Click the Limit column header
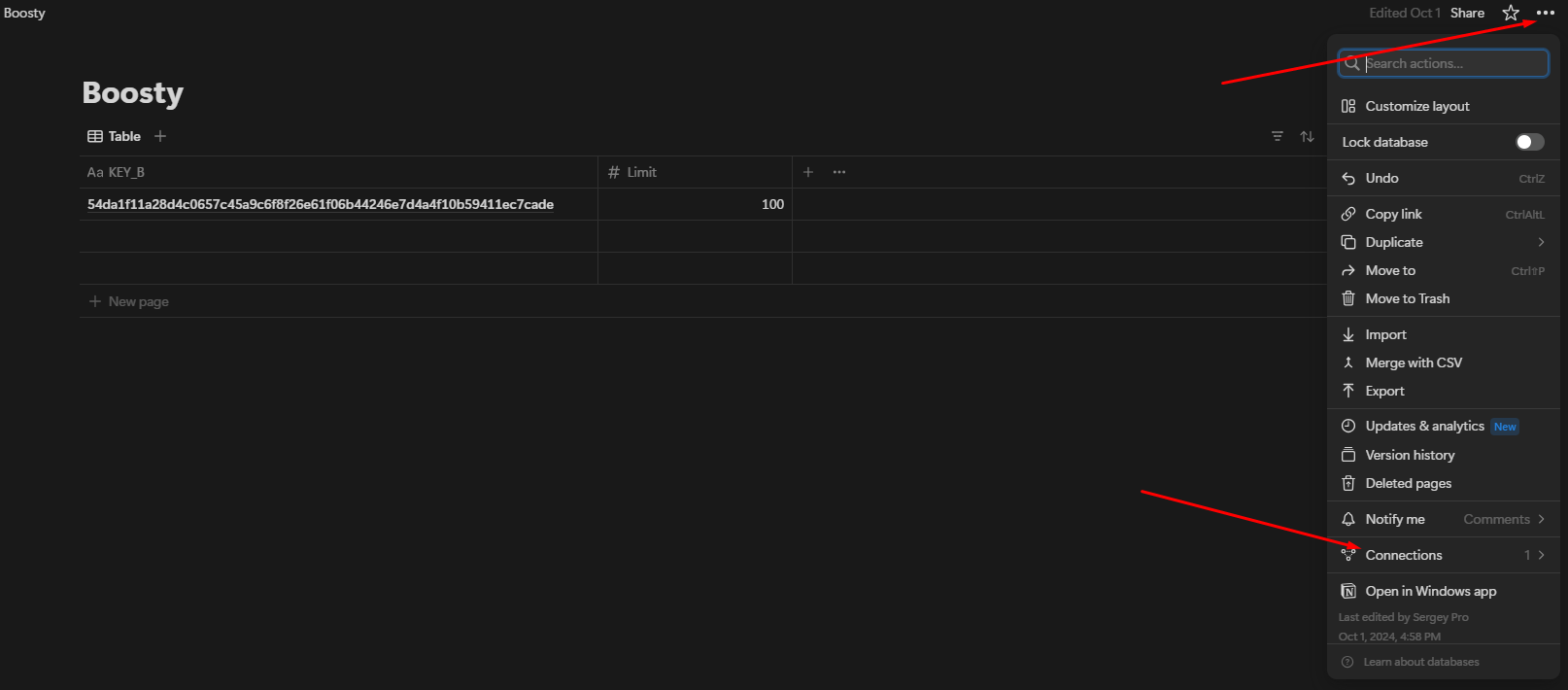The width and height of the screenshot is (1568, 690). point(695,172)
